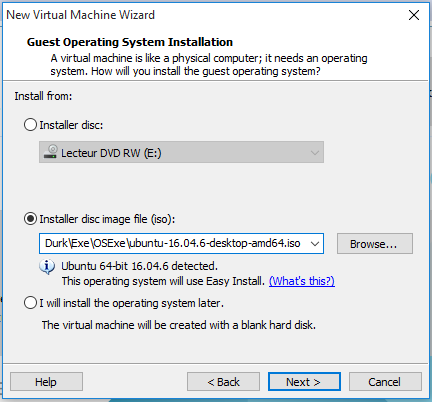Select the Installer disc radio button
The width and height of the screenshot is (432, 402).
click(30, 125)
